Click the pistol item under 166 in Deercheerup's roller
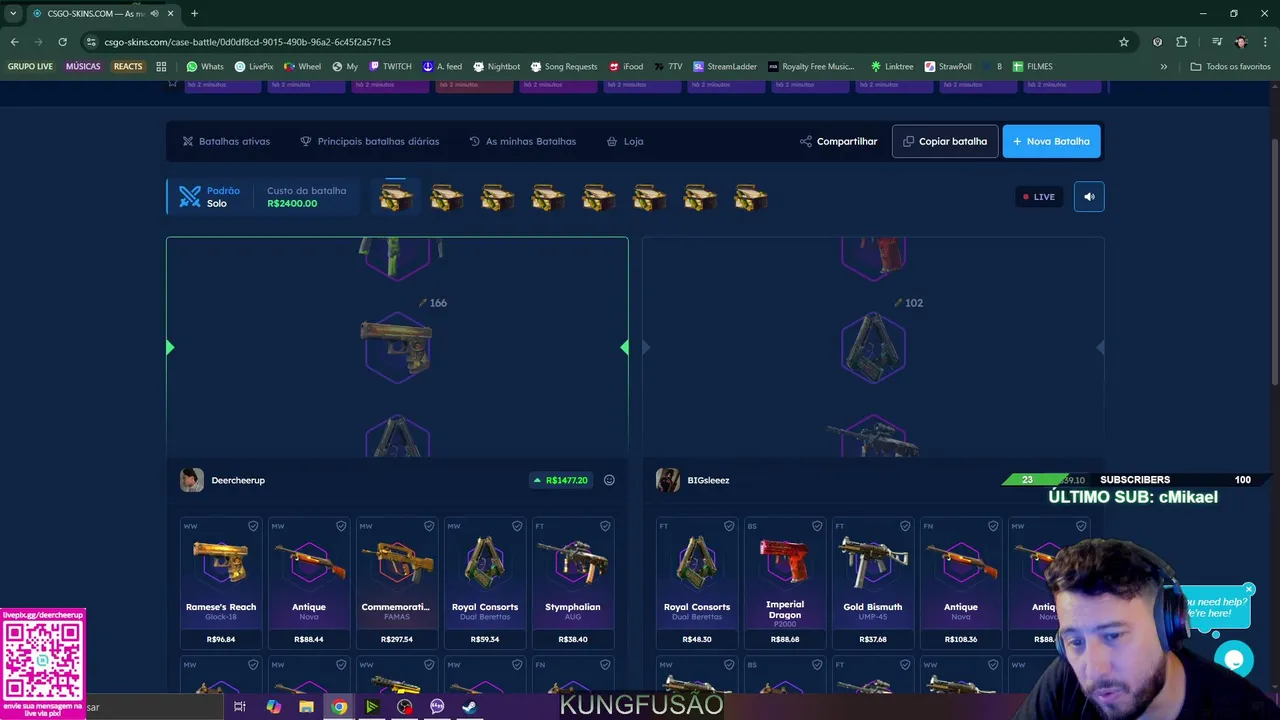This screenshot has width=1280, height=720. click(x=397, y=348)
